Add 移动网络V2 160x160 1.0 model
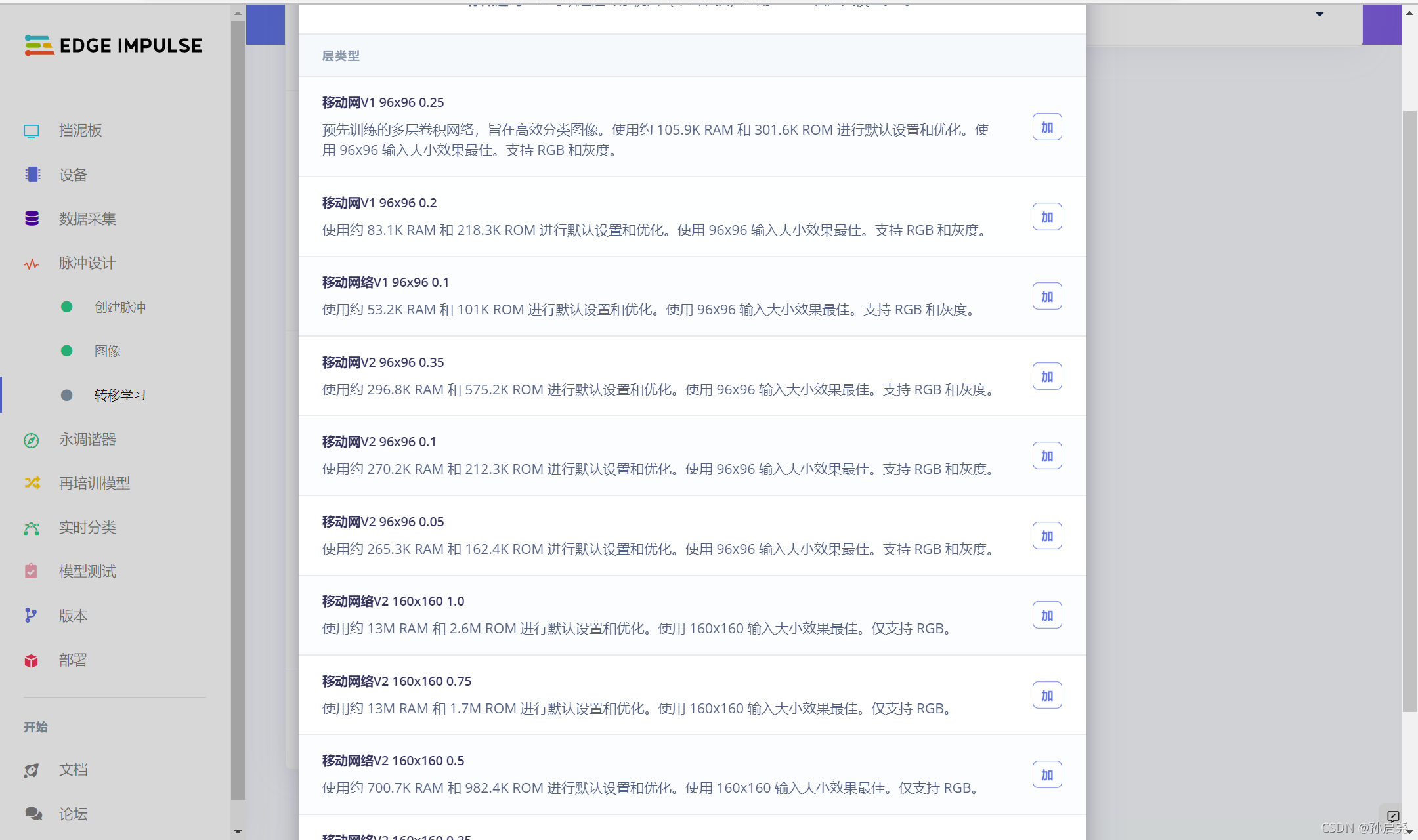The height and width of the screenshot is (840, 1418). (x=1046, y=616)
